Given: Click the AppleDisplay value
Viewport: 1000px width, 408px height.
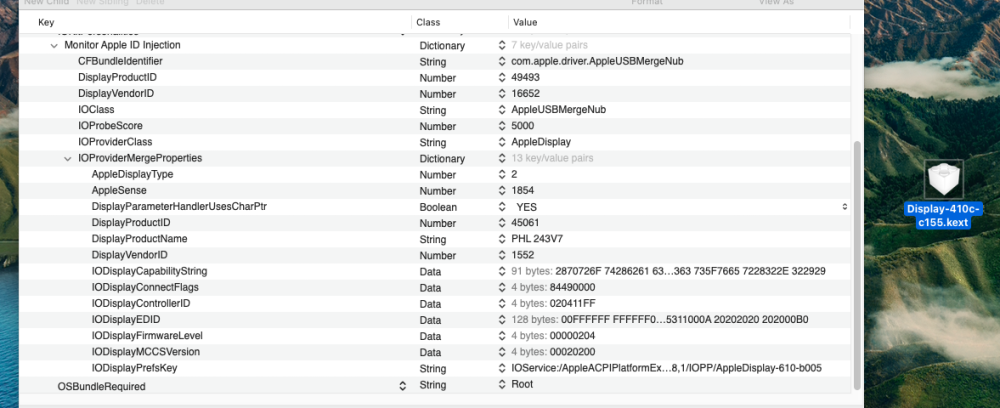Looking at the screenshot, I should 541,142.
